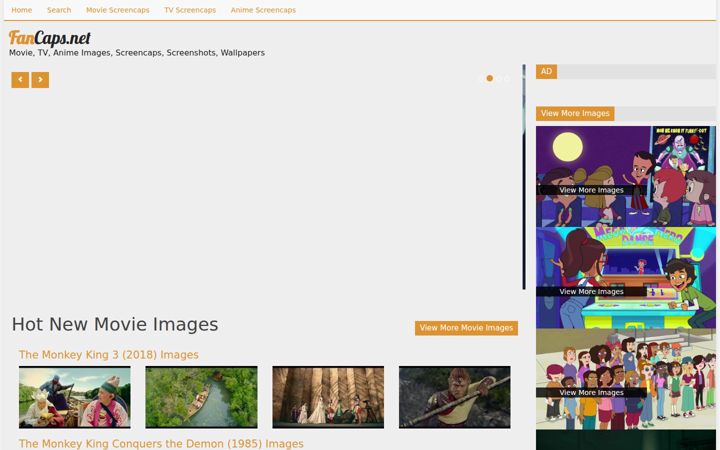The height and width of the screenshot is (450, 720).
Task: Open Monkey King 3 thumbnail with two monks
Action: click(75, 397)
